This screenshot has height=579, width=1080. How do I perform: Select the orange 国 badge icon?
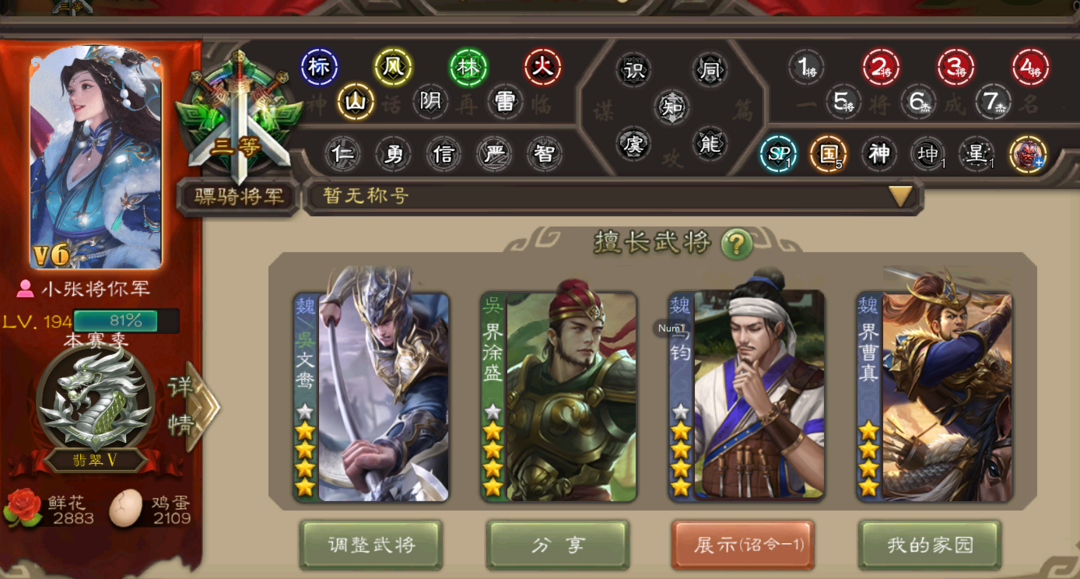(x=828, y=154)
